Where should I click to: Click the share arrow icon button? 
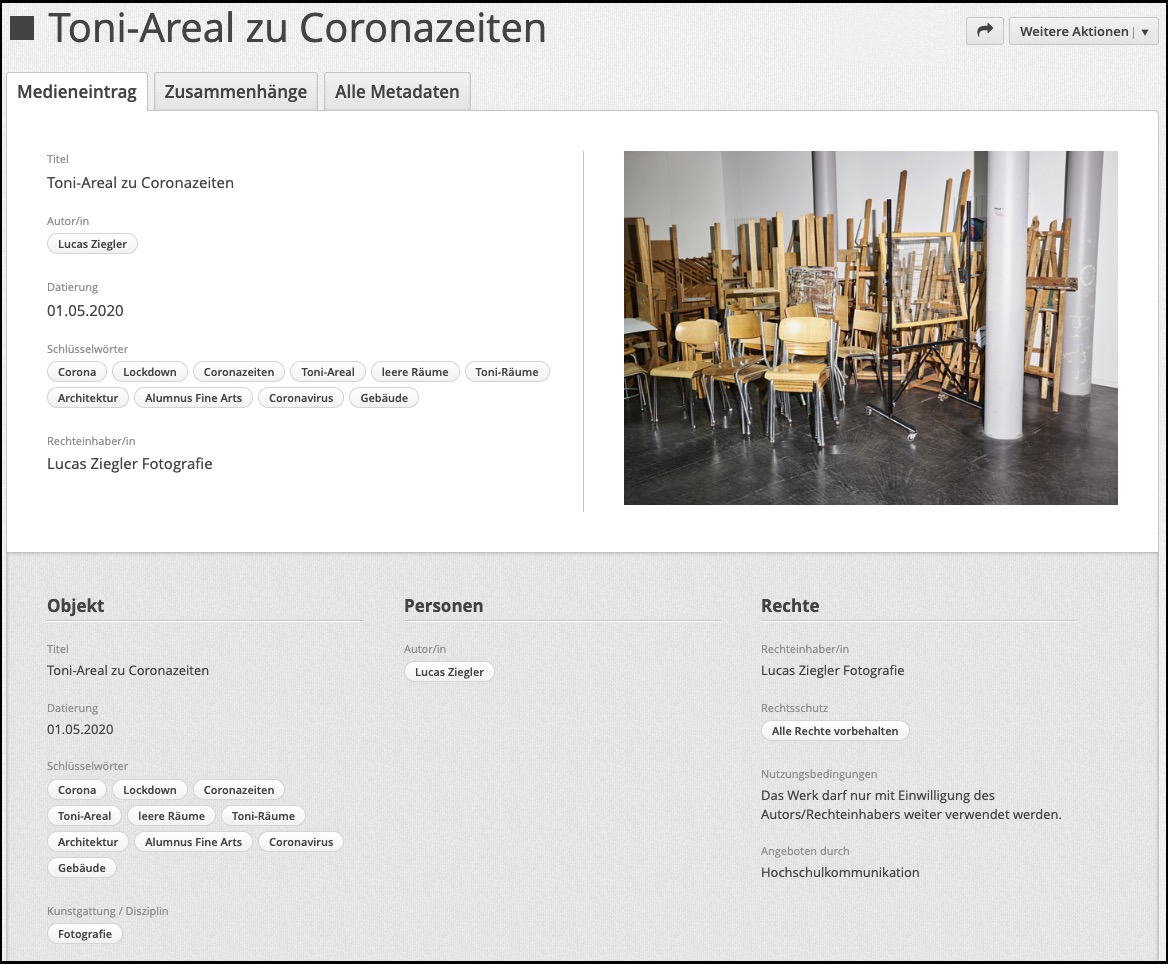pyautogui.click(x=984, y=31)
